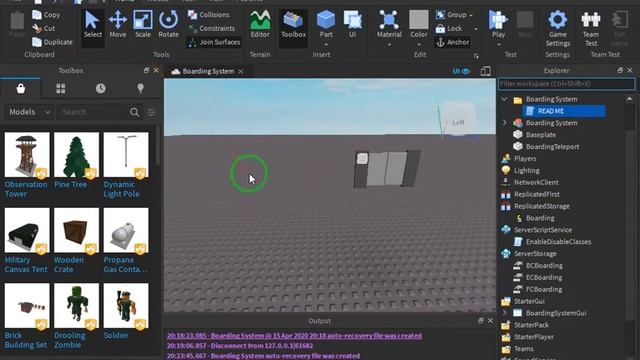Insert a new Part
This screenshot has height=360, width=640.
[326, 24]
